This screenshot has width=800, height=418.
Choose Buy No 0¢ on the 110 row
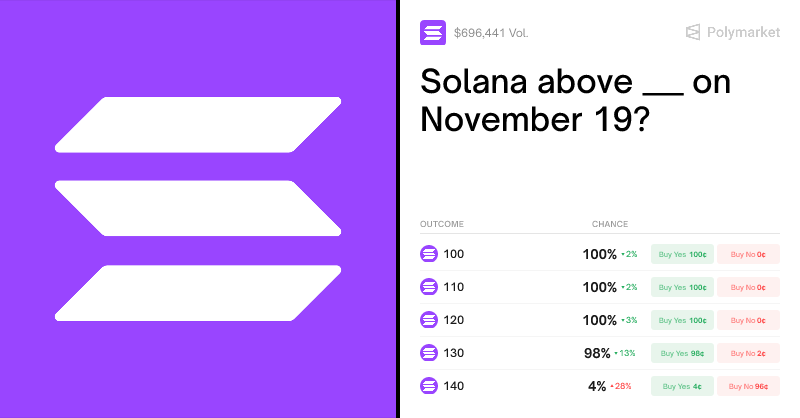click(x=748, y=287)
